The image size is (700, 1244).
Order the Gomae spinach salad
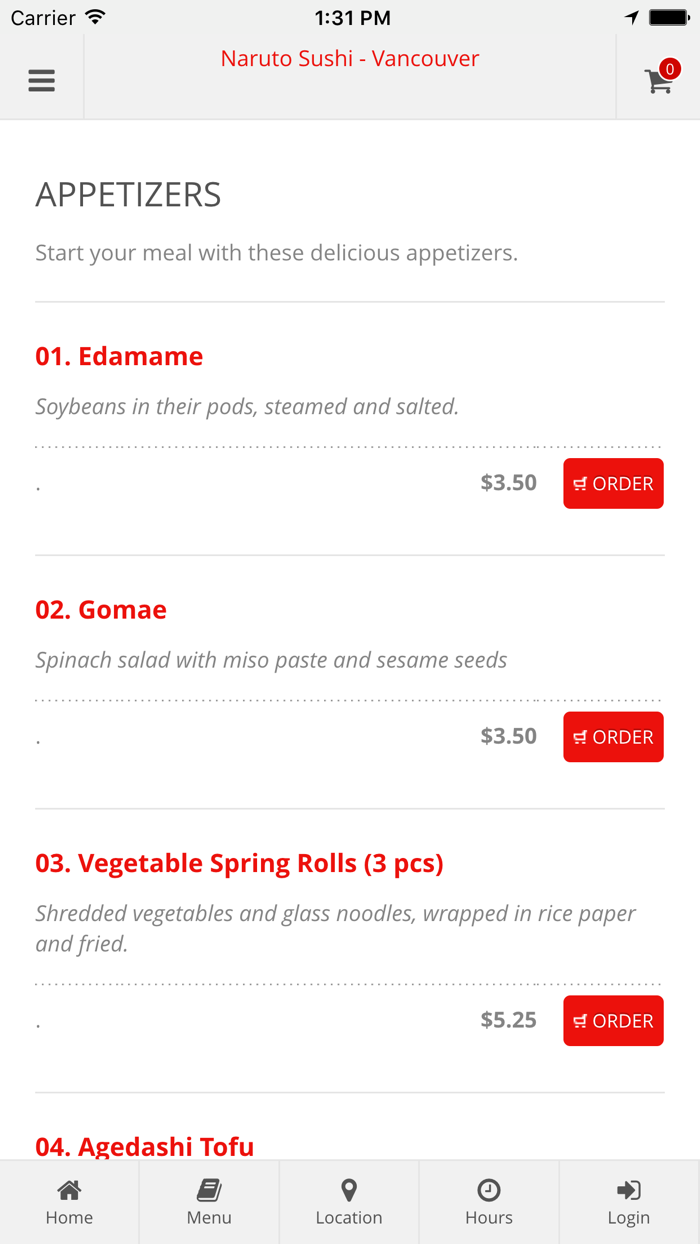(613, 737)
